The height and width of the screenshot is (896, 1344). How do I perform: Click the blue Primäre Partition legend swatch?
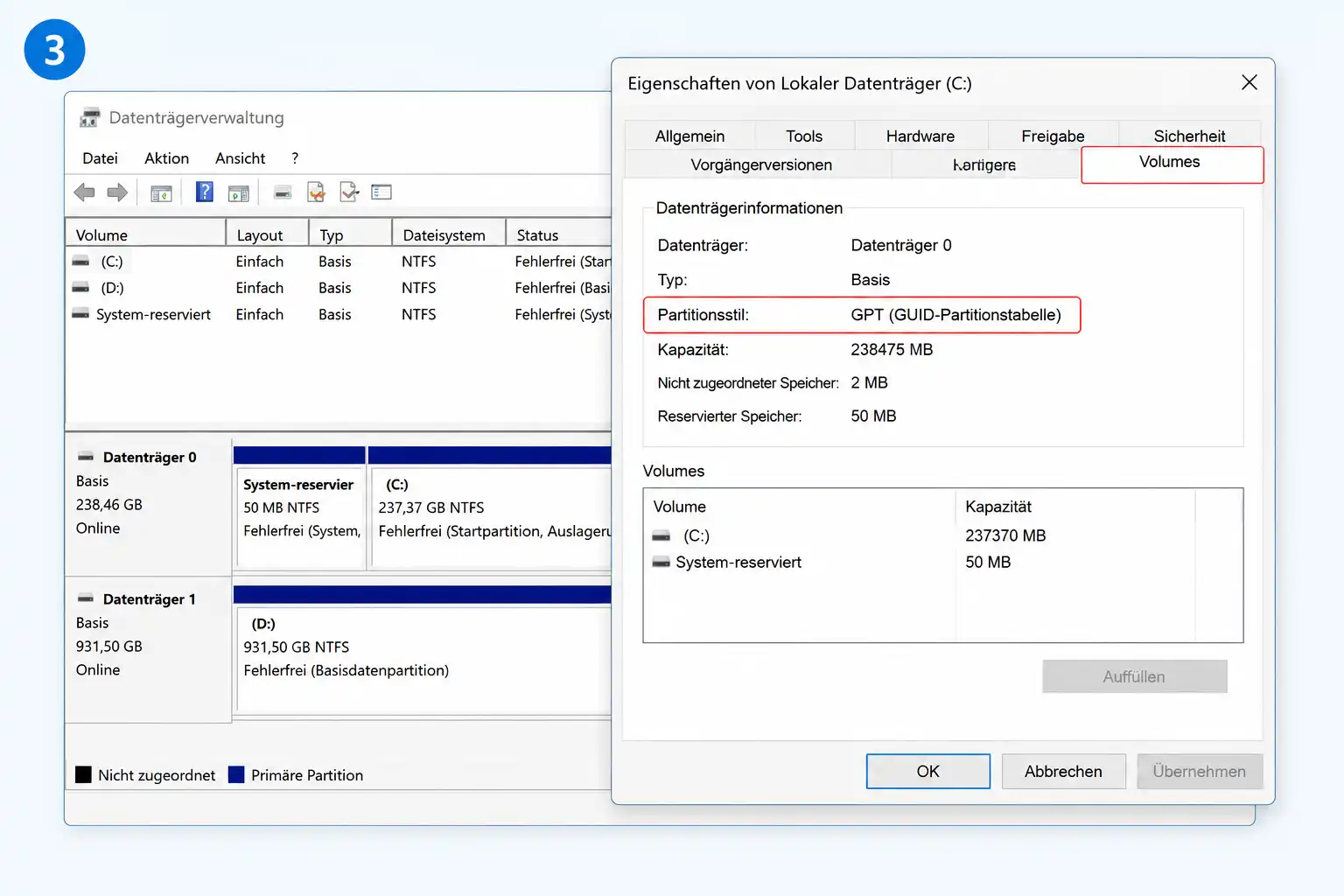tap(236, 774)
